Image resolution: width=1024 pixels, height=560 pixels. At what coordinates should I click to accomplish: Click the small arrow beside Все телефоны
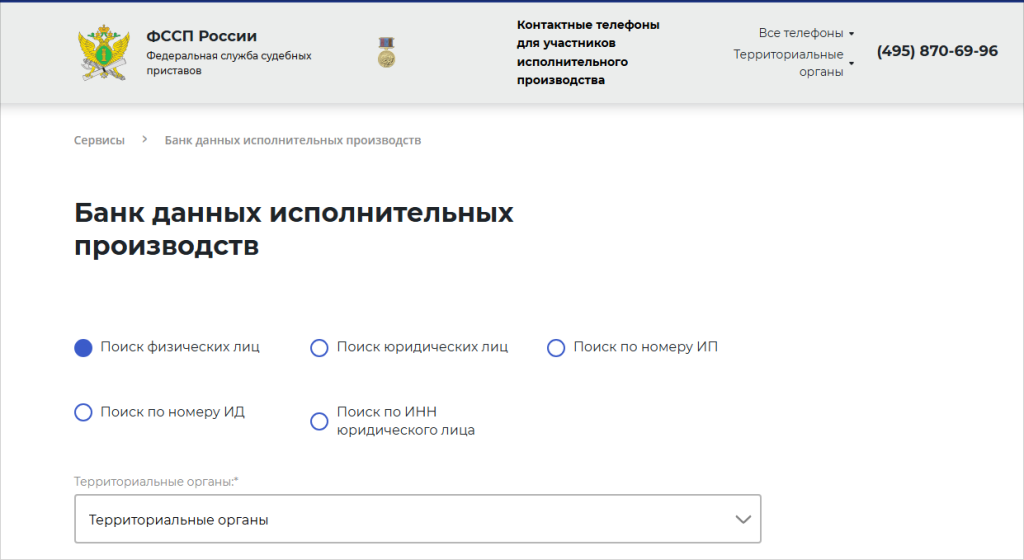click(x=851, y=34)
